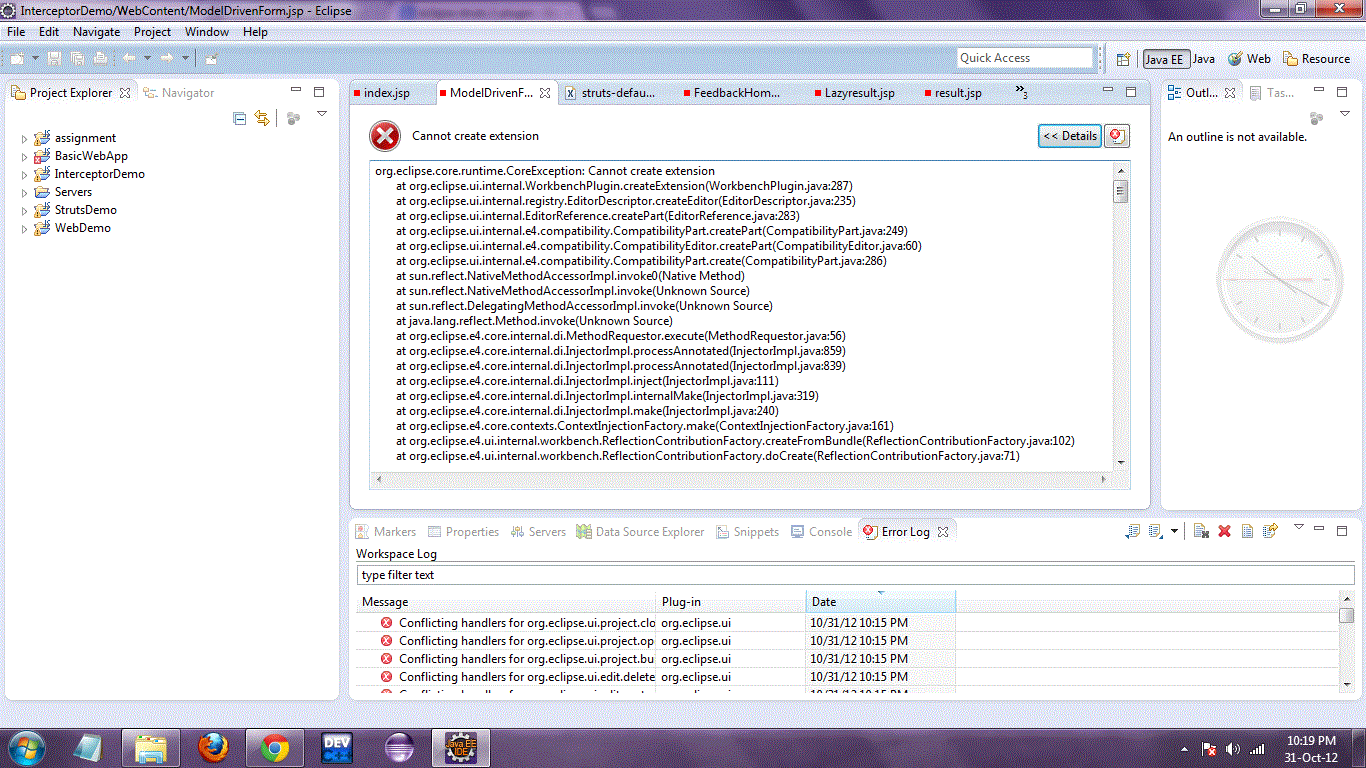Click the Save All toolbar icon
Viewport: 1366px width, 768px height.
coord(77,58)
